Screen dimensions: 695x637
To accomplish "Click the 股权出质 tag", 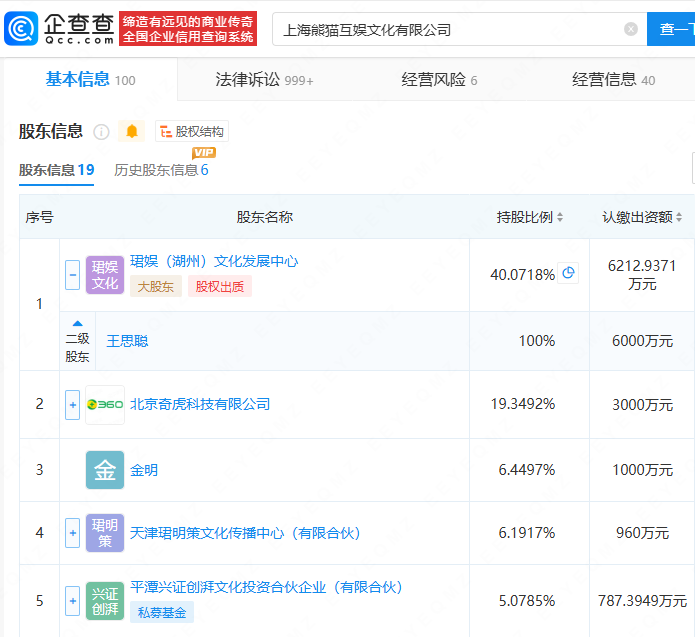I will [220, 286].
